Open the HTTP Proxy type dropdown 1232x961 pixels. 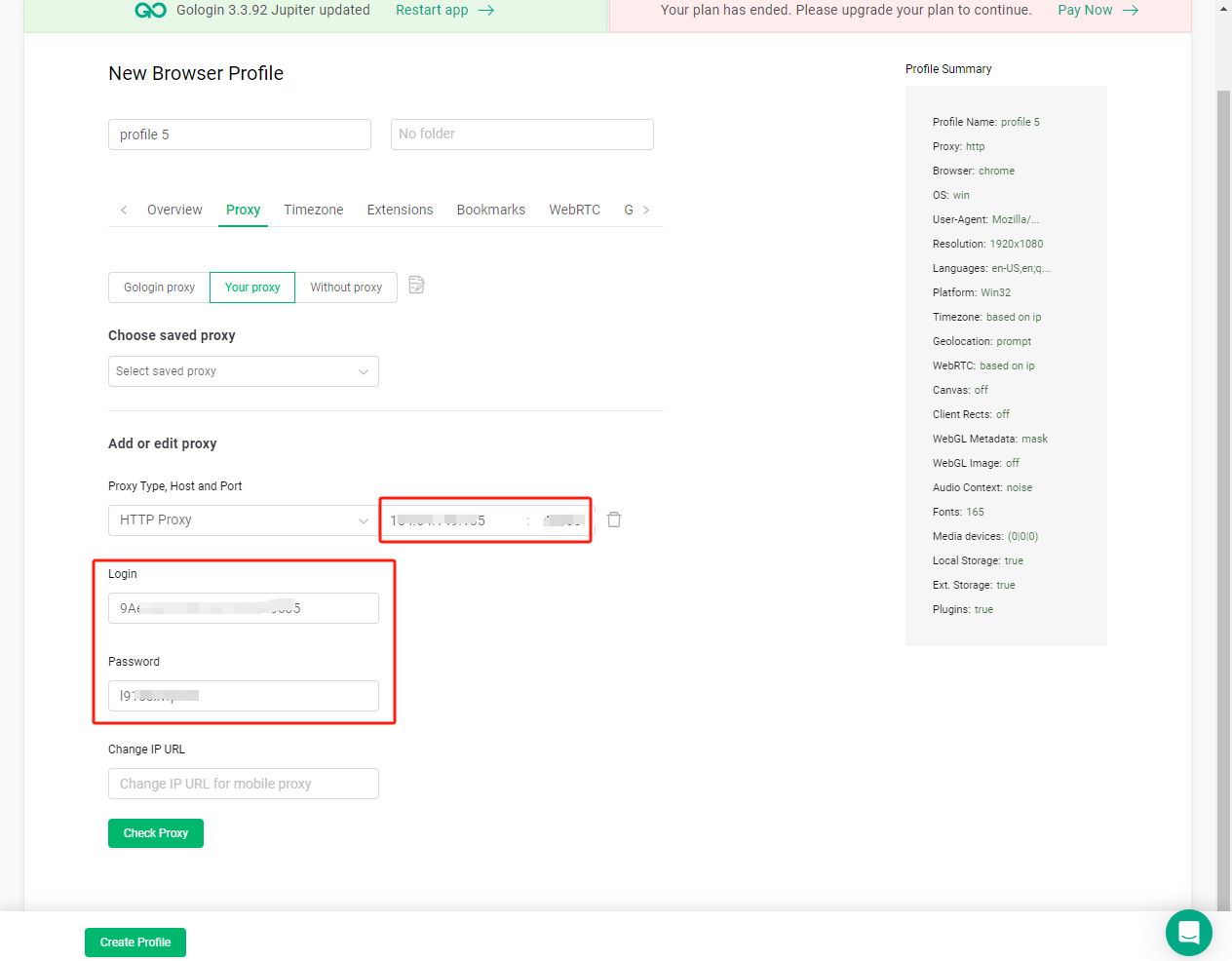point(244,520)
